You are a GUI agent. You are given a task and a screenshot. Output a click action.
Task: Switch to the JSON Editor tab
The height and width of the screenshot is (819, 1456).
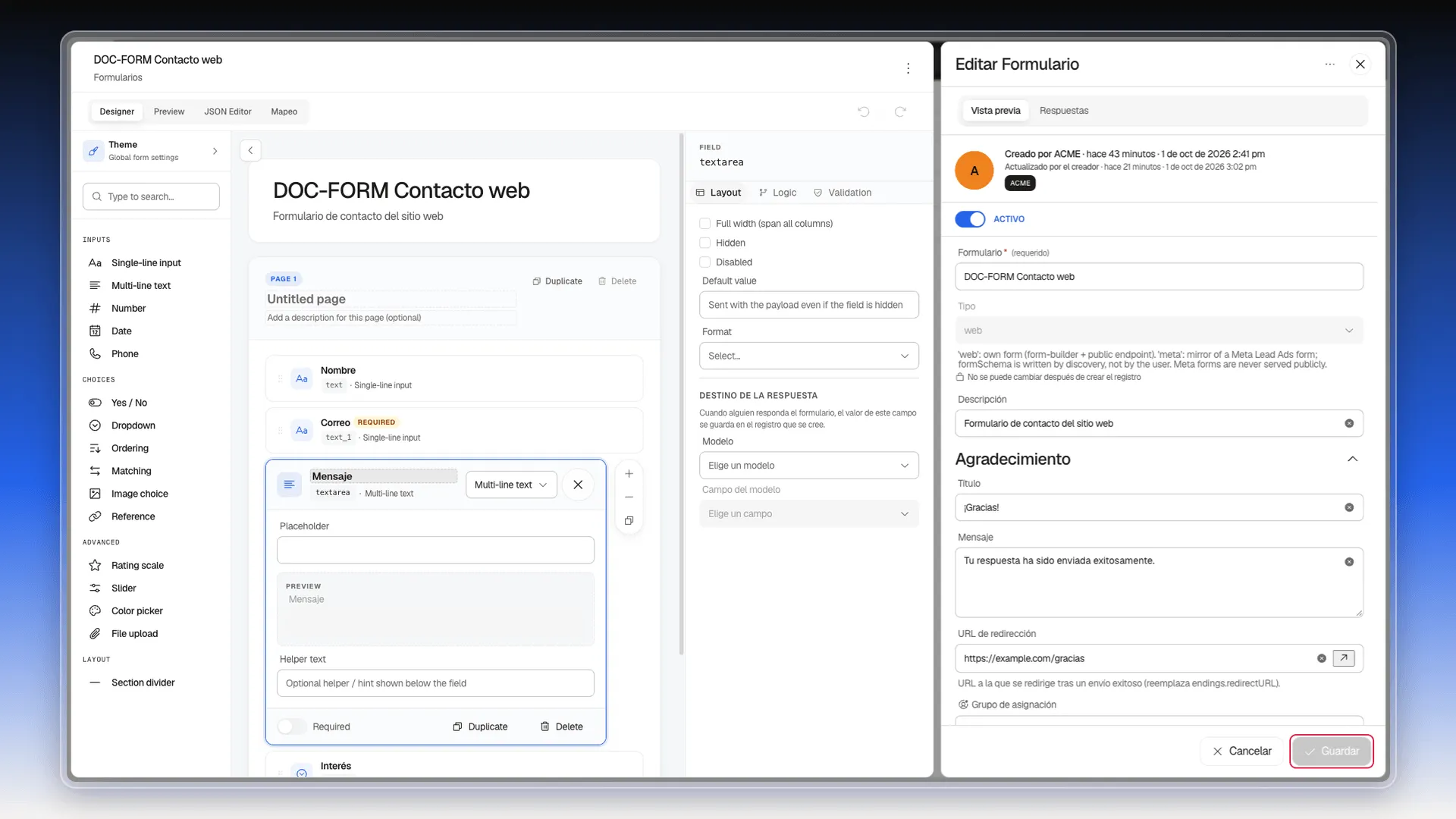227,111
